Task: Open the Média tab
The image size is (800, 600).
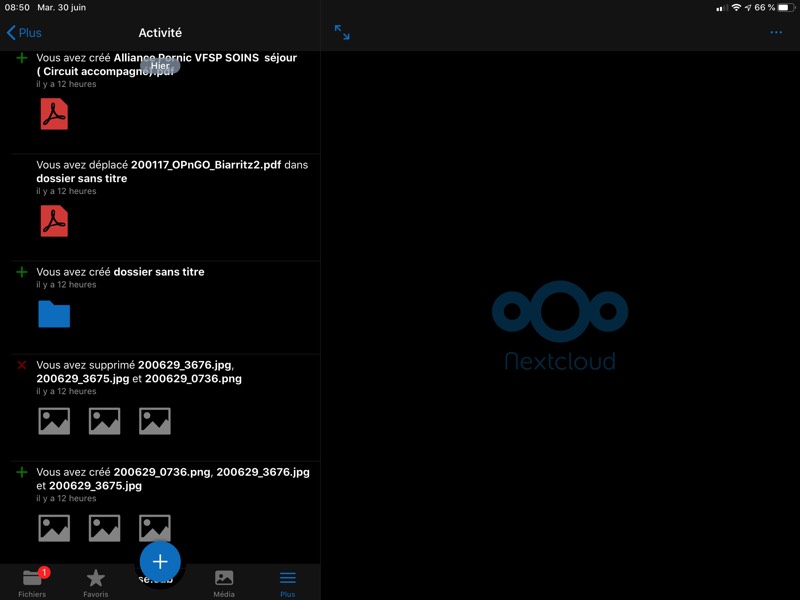Action: (224, 582)
